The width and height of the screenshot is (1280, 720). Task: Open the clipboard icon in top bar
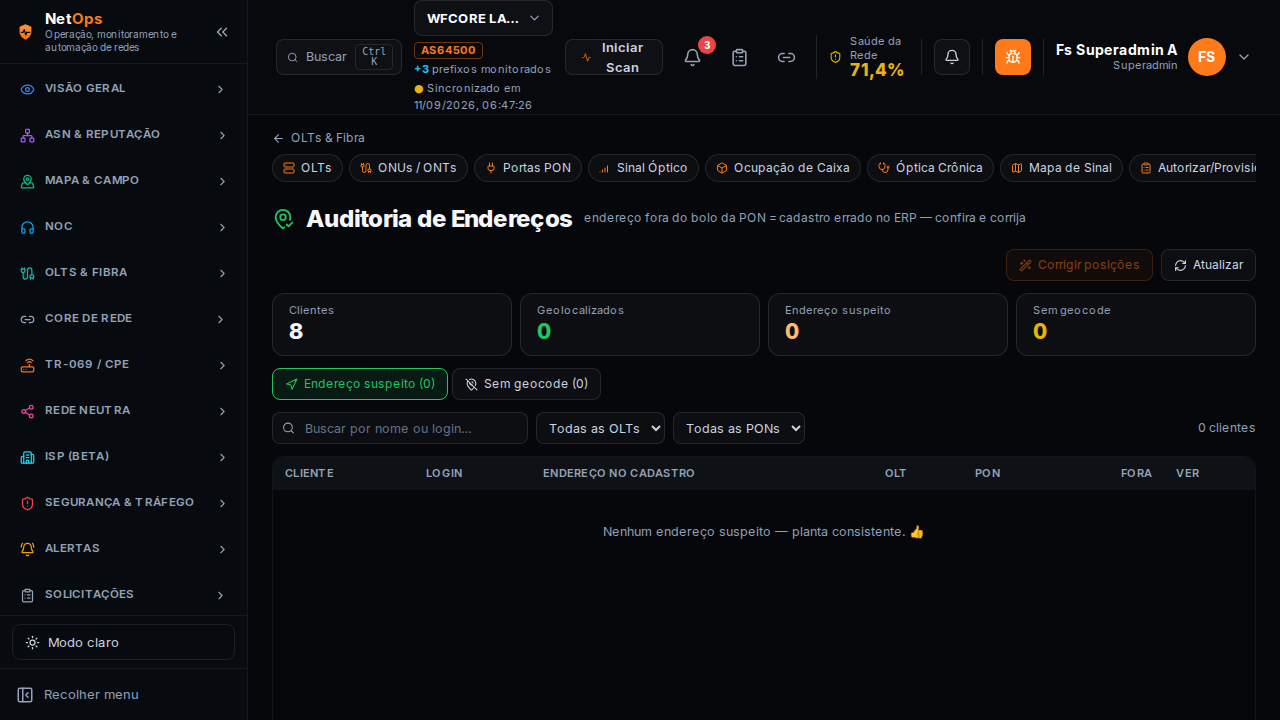[x=740, y=57]
